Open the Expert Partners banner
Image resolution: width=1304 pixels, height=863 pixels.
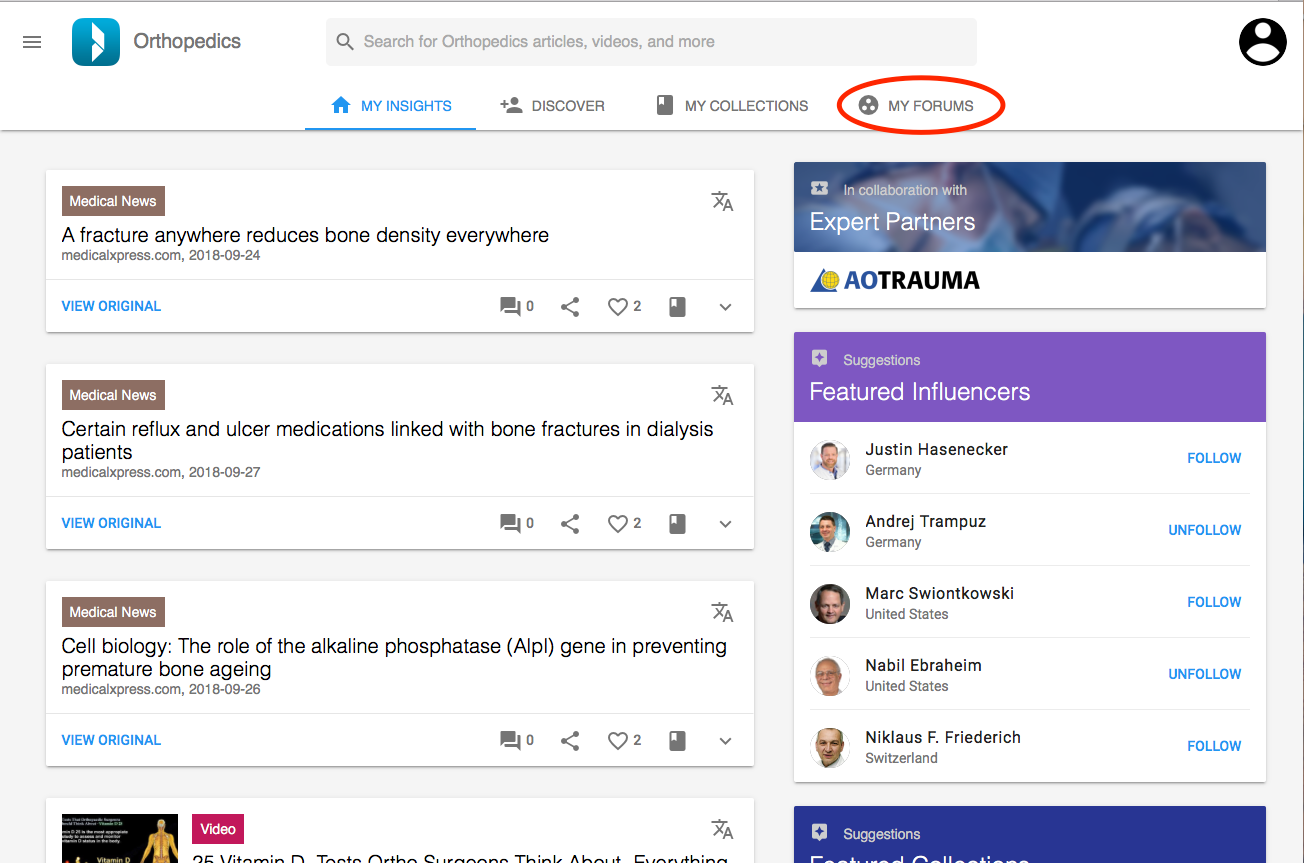tap(1030, 207)
